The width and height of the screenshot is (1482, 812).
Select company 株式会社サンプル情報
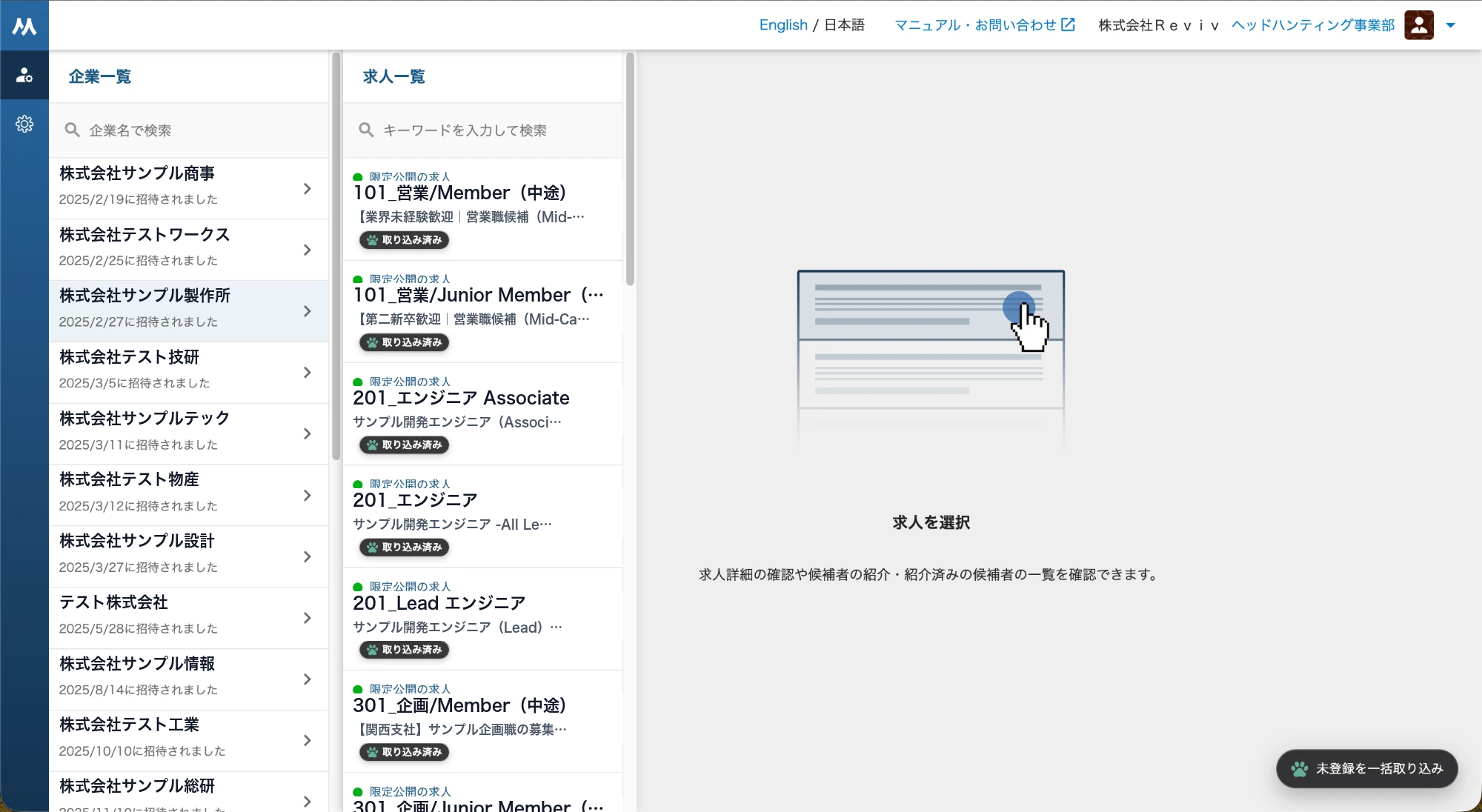pyautogui.click(x=189, y=679)
